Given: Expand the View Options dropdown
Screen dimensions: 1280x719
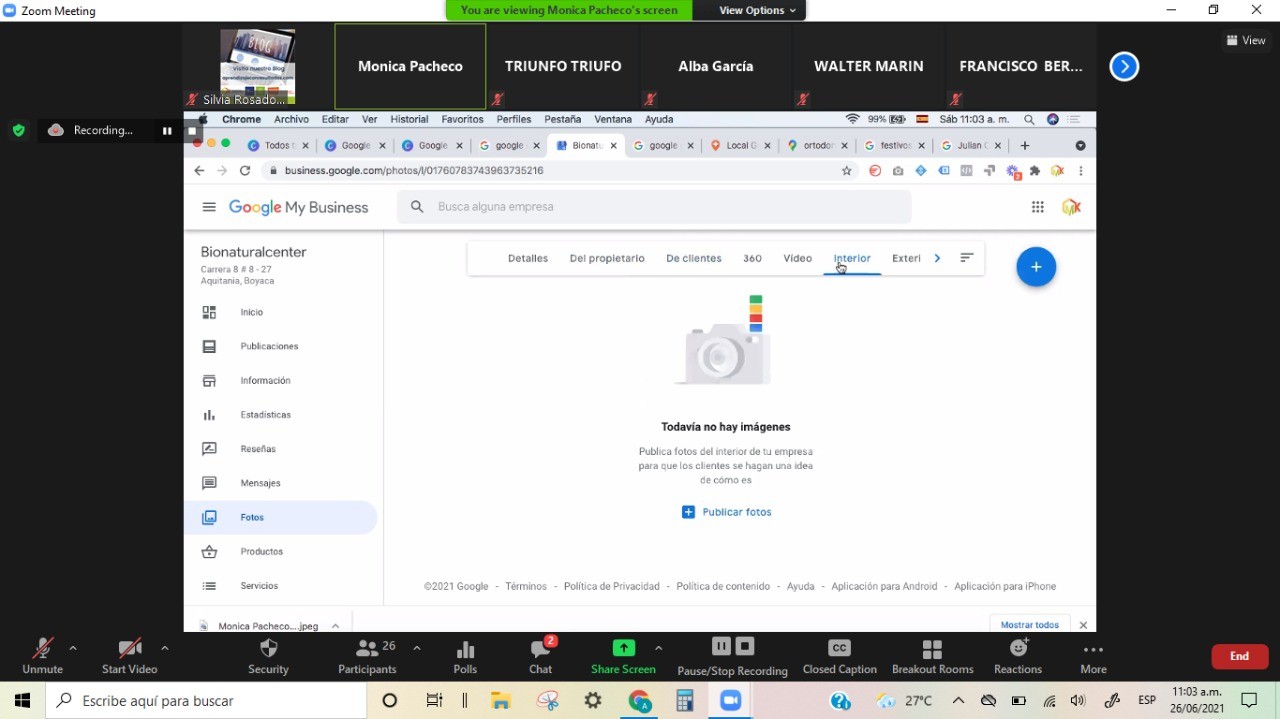Looking at the screenshot, I should click(758, 10).
